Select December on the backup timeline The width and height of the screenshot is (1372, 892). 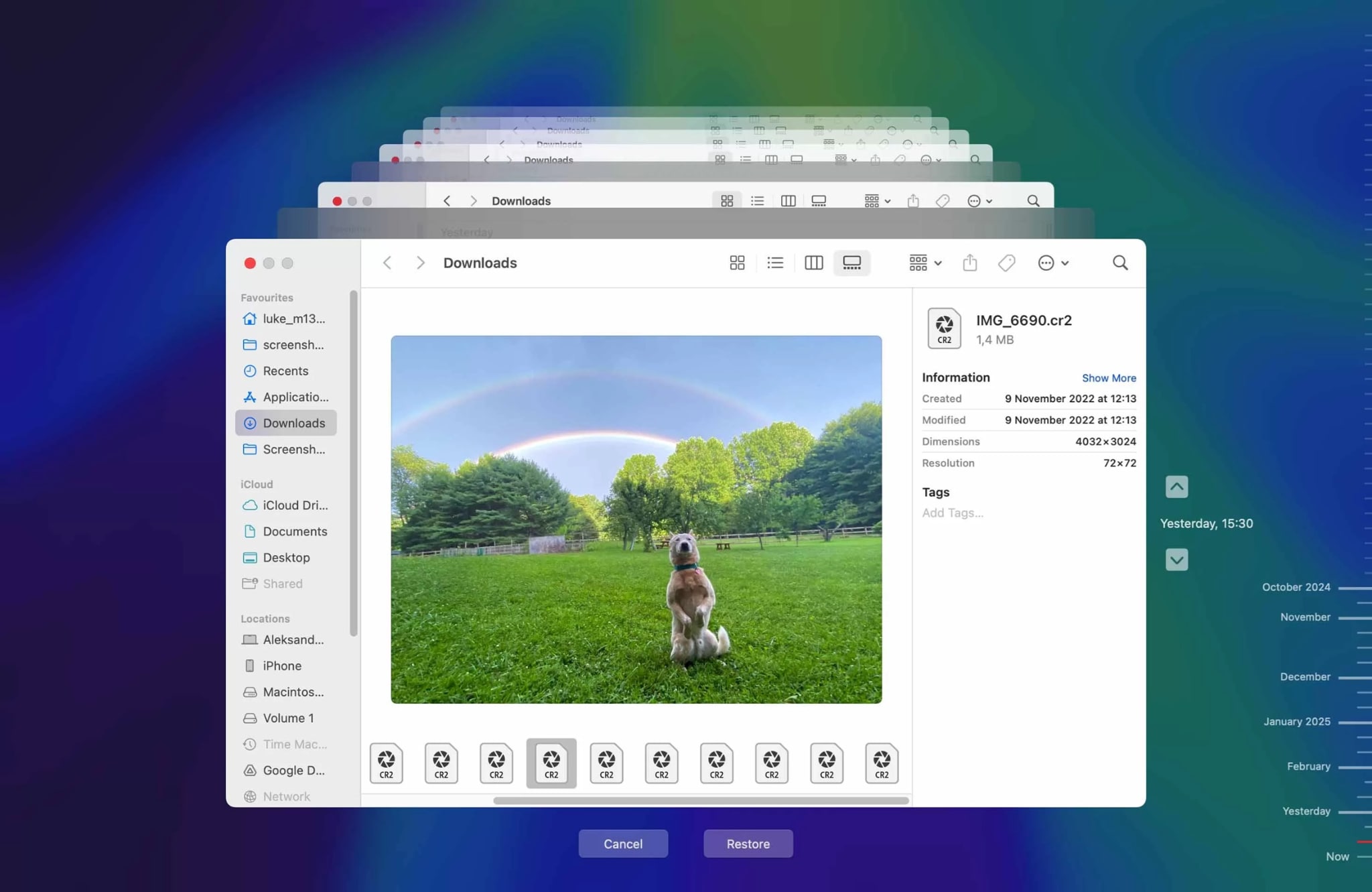[1305, 677]
